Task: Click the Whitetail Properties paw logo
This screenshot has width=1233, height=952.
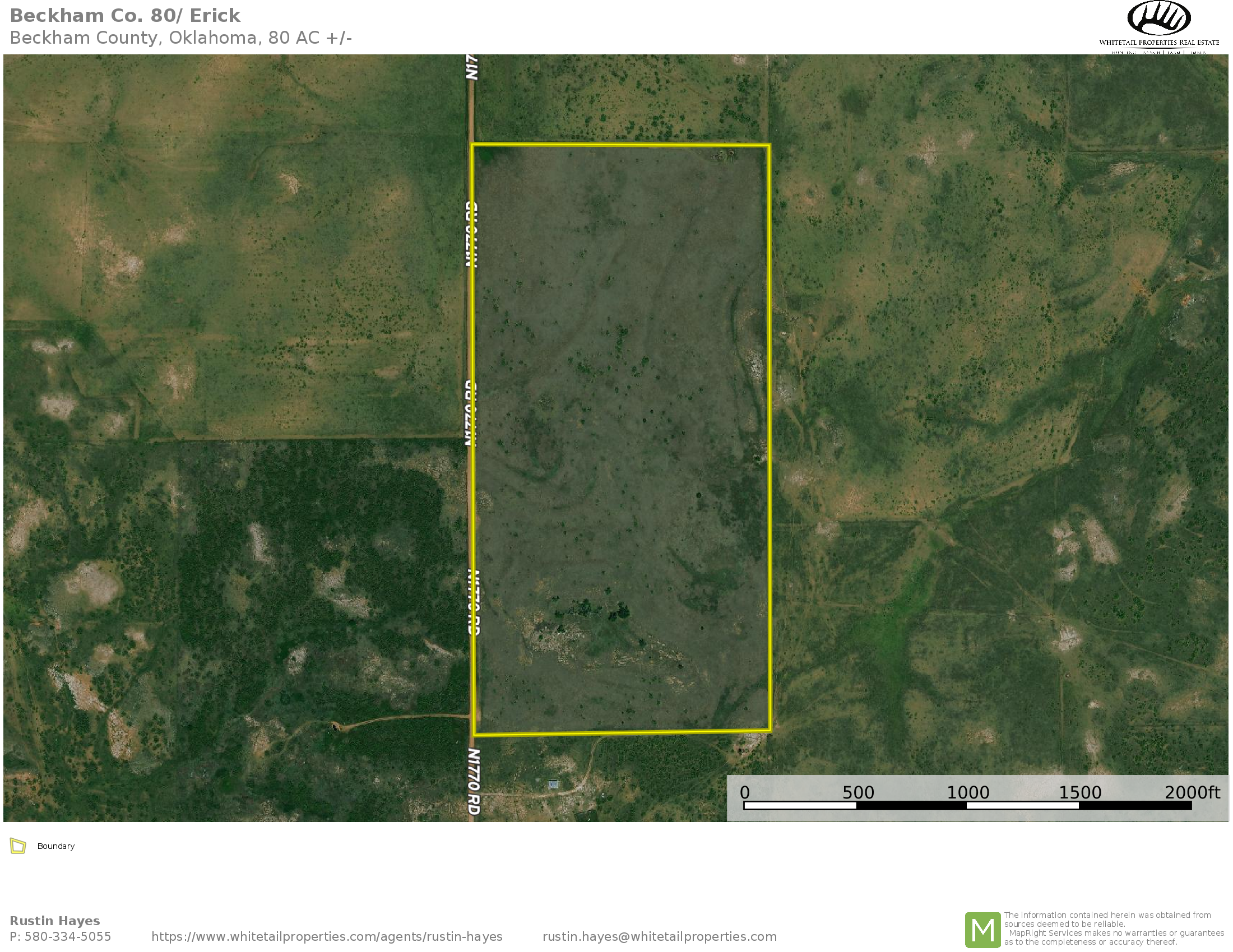Action: [1158, 18]
